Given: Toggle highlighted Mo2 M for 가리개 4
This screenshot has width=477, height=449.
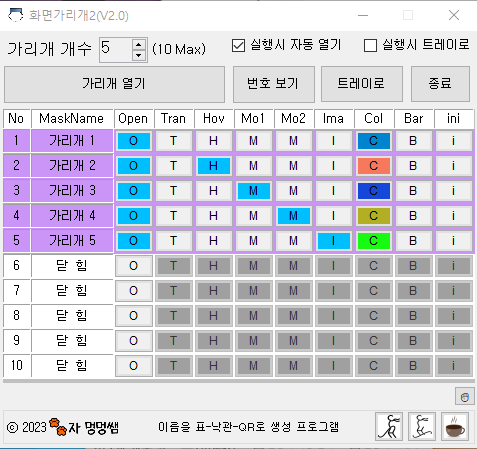Looking at the screenshot, I should (293, 216).
